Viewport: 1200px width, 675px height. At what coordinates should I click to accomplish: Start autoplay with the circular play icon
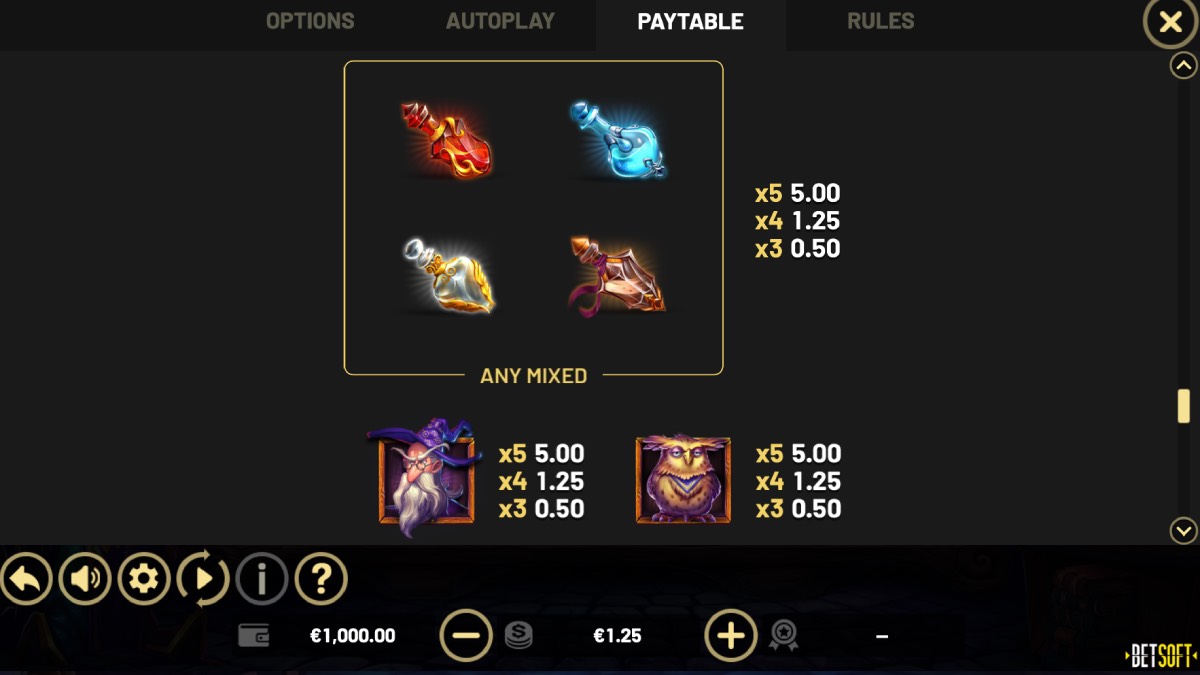point(203,578)
